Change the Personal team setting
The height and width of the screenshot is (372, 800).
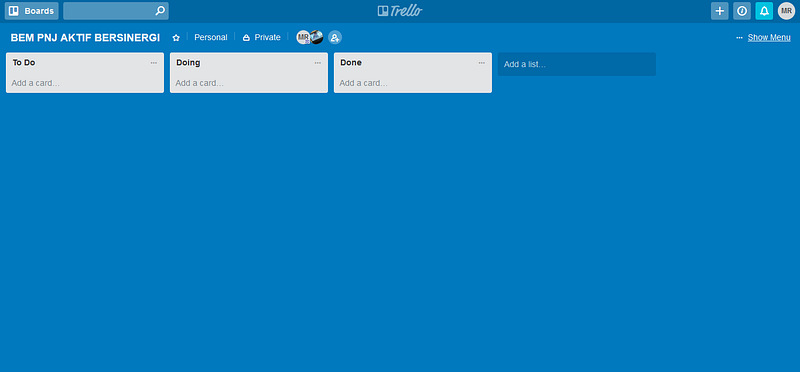tap(211, 37)
